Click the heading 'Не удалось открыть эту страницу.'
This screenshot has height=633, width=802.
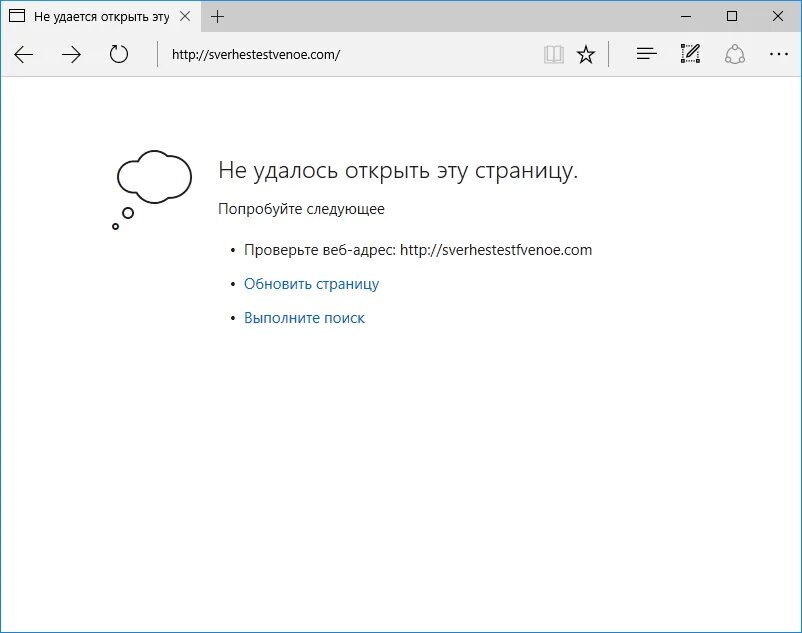398,170
